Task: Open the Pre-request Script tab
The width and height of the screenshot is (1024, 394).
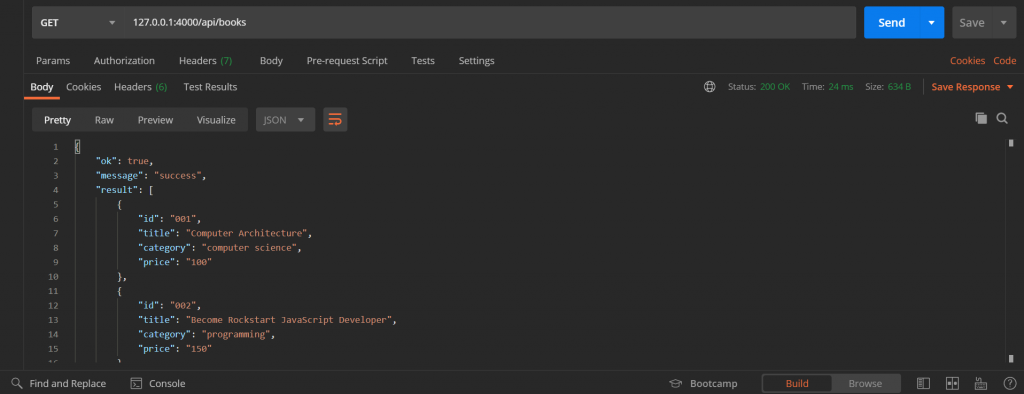Action: 347,60
